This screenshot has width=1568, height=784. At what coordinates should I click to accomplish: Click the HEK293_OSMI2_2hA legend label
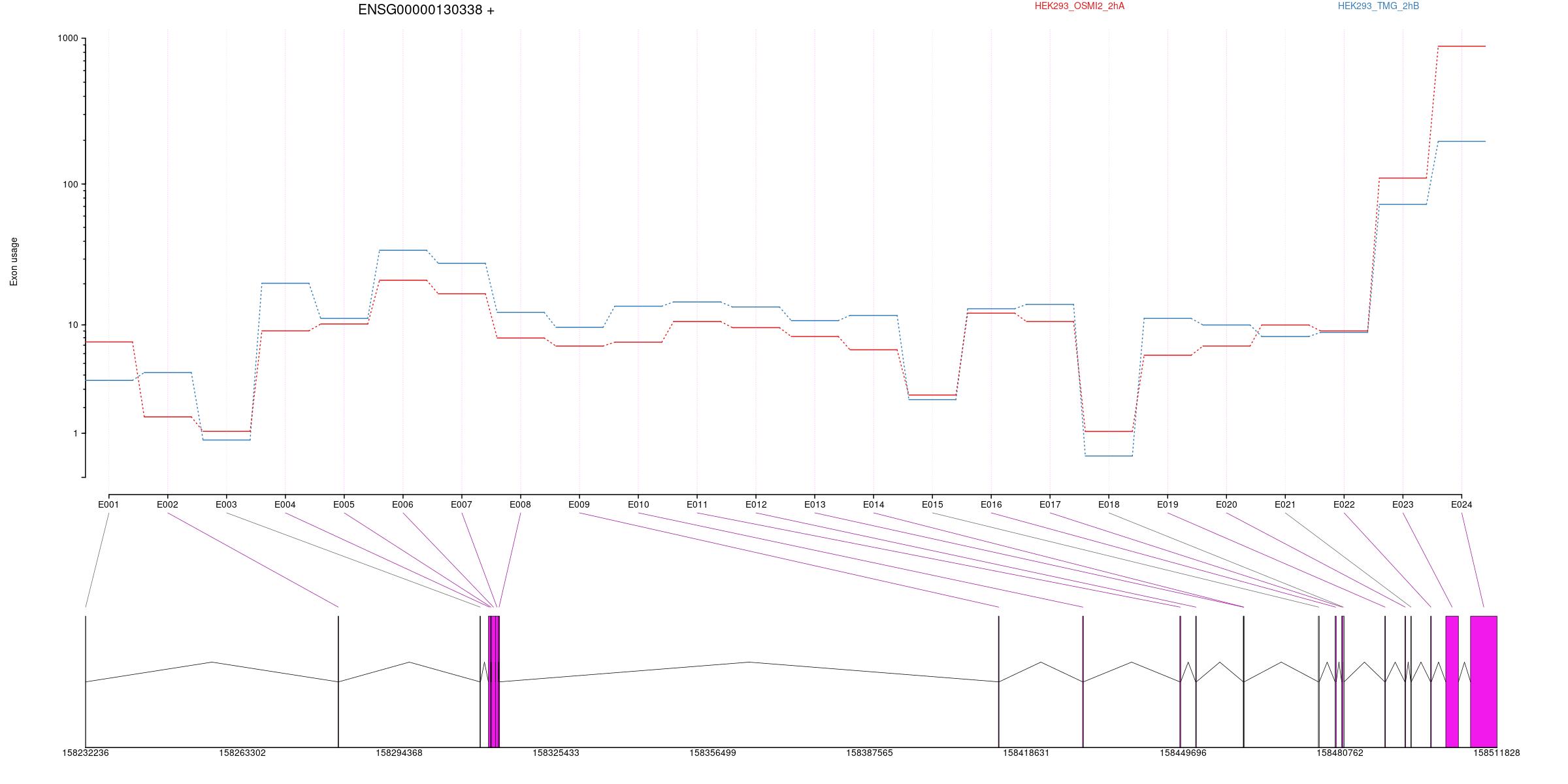pos(1079,6)
